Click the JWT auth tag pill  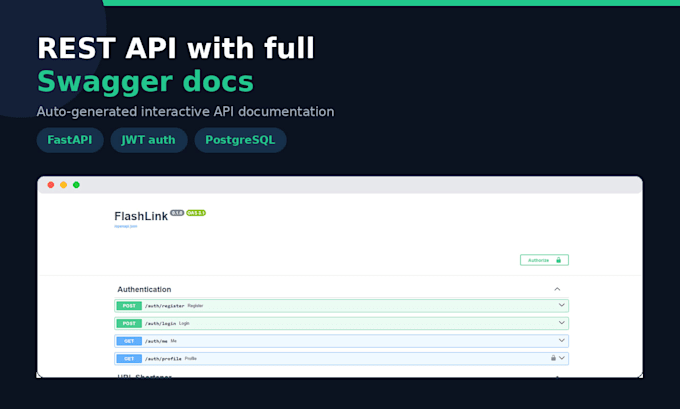tap(149, 140)
